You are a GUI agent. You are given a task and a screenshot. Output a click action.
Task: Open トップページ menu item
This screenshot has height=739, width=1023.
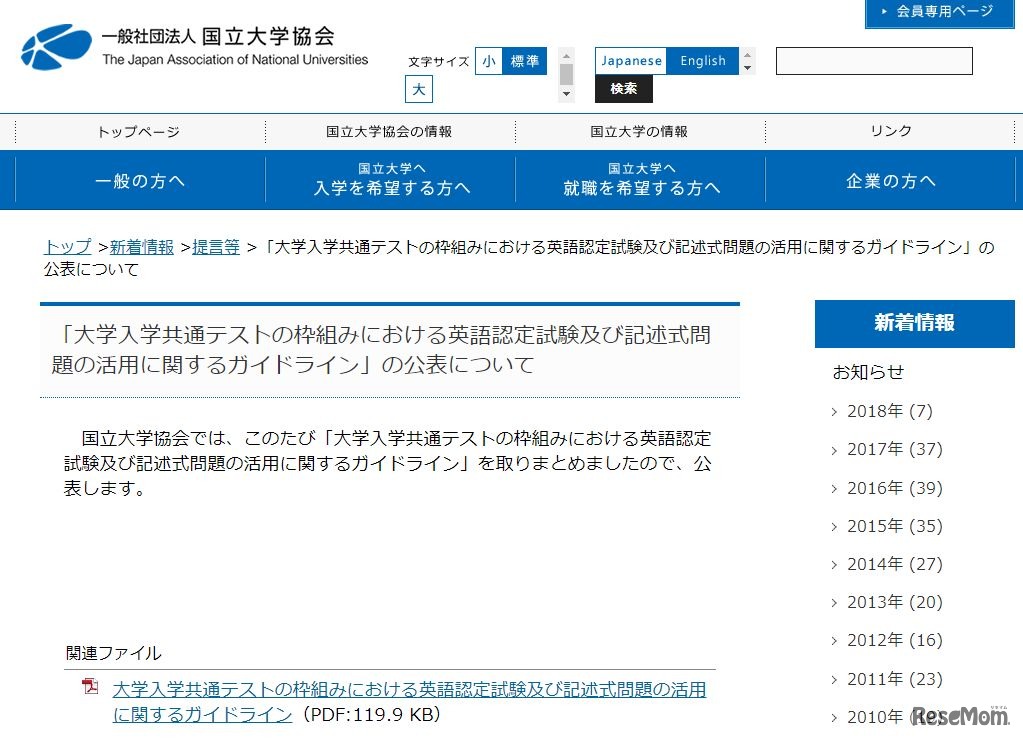pos(139,132)
